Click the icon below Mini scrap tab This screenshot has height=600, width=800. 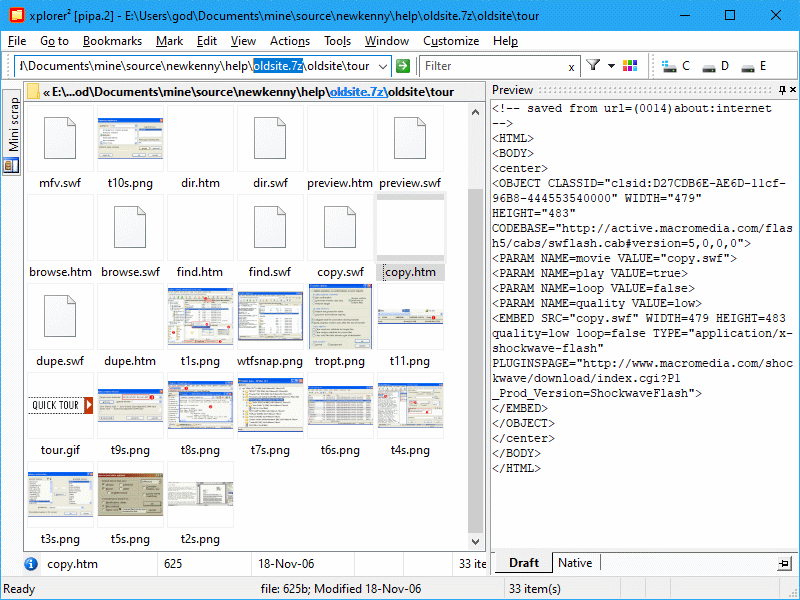(11, 165)
